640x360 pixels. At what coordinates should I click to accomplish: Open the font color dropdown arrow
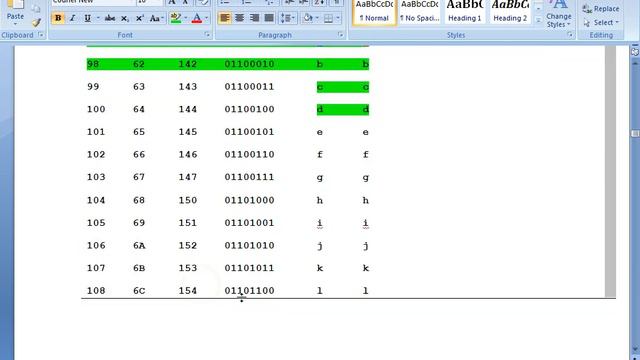(207, 18)
